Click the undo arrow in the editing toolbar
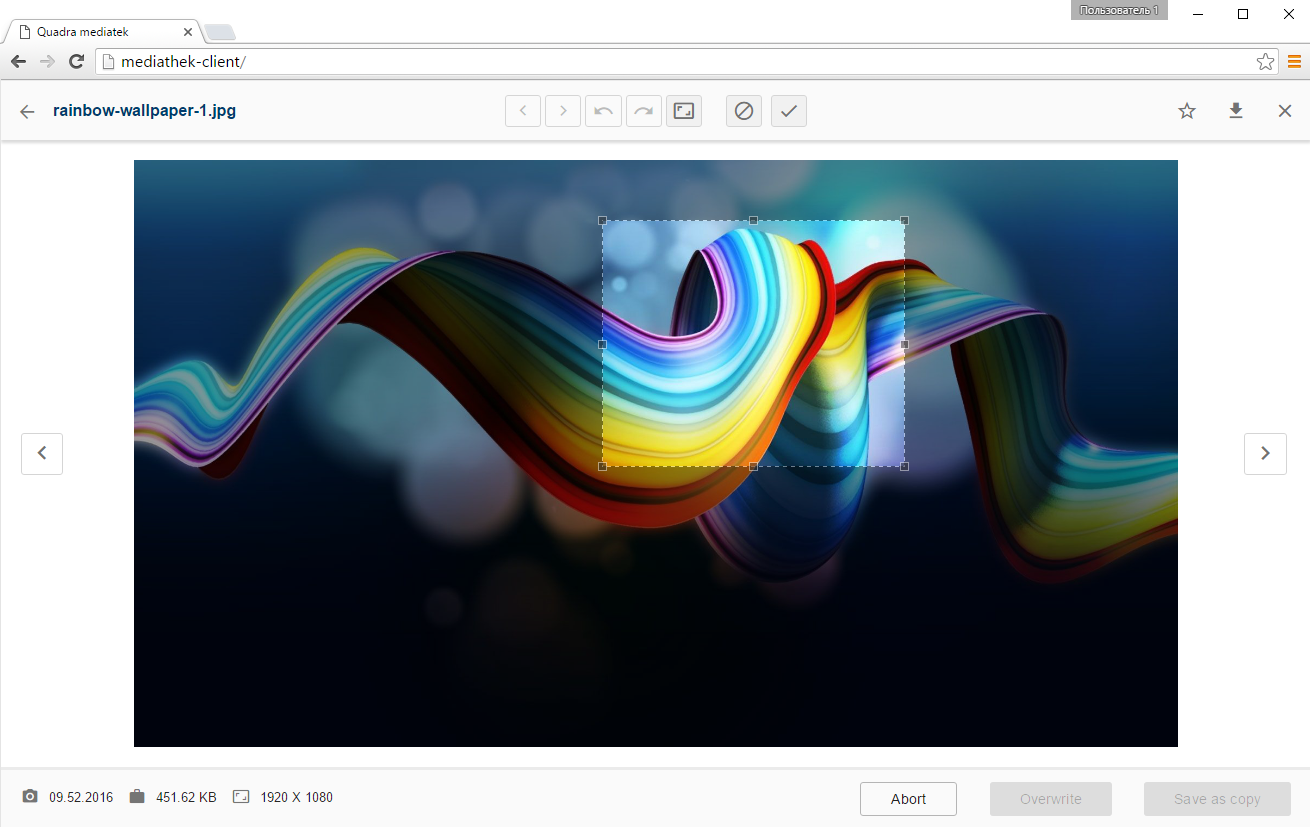Viewport: 1310px width, 827px height. point(603,111)
